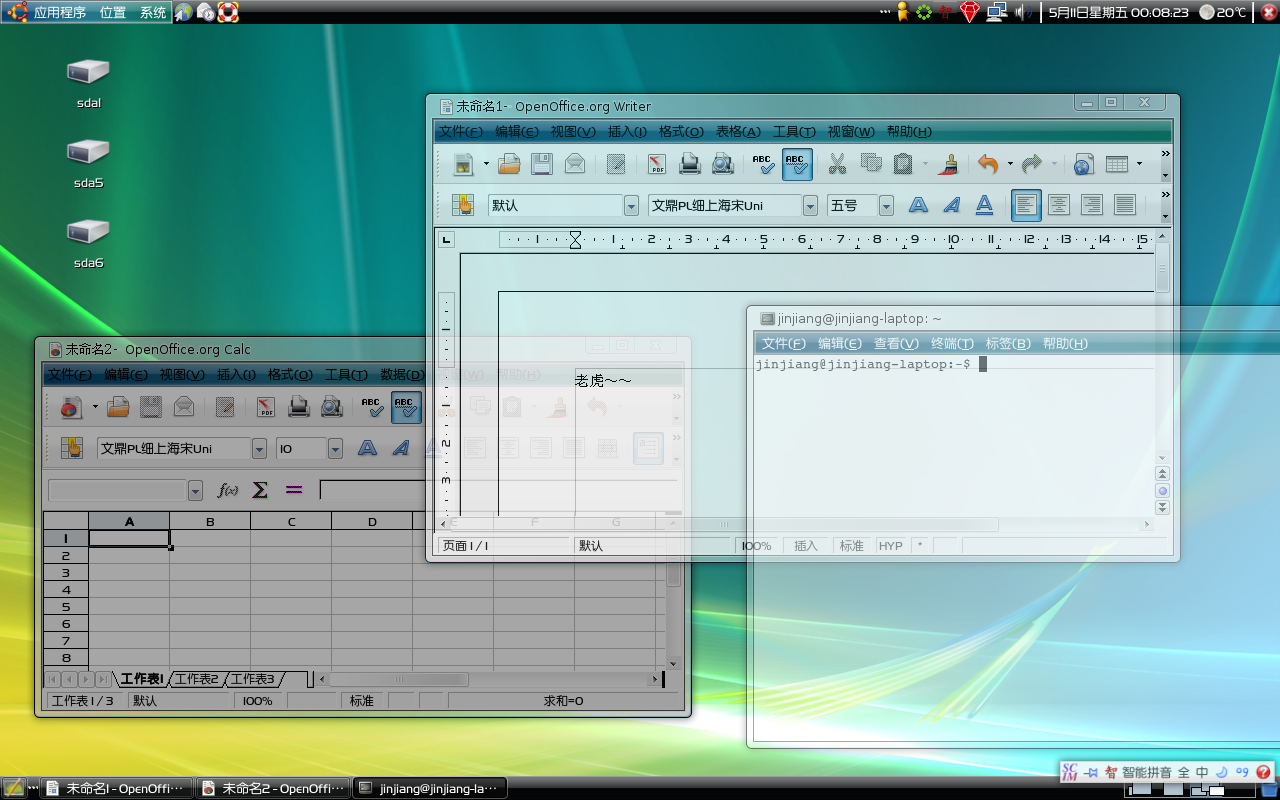Click the equals Function button in Calc

pos(293,490)
